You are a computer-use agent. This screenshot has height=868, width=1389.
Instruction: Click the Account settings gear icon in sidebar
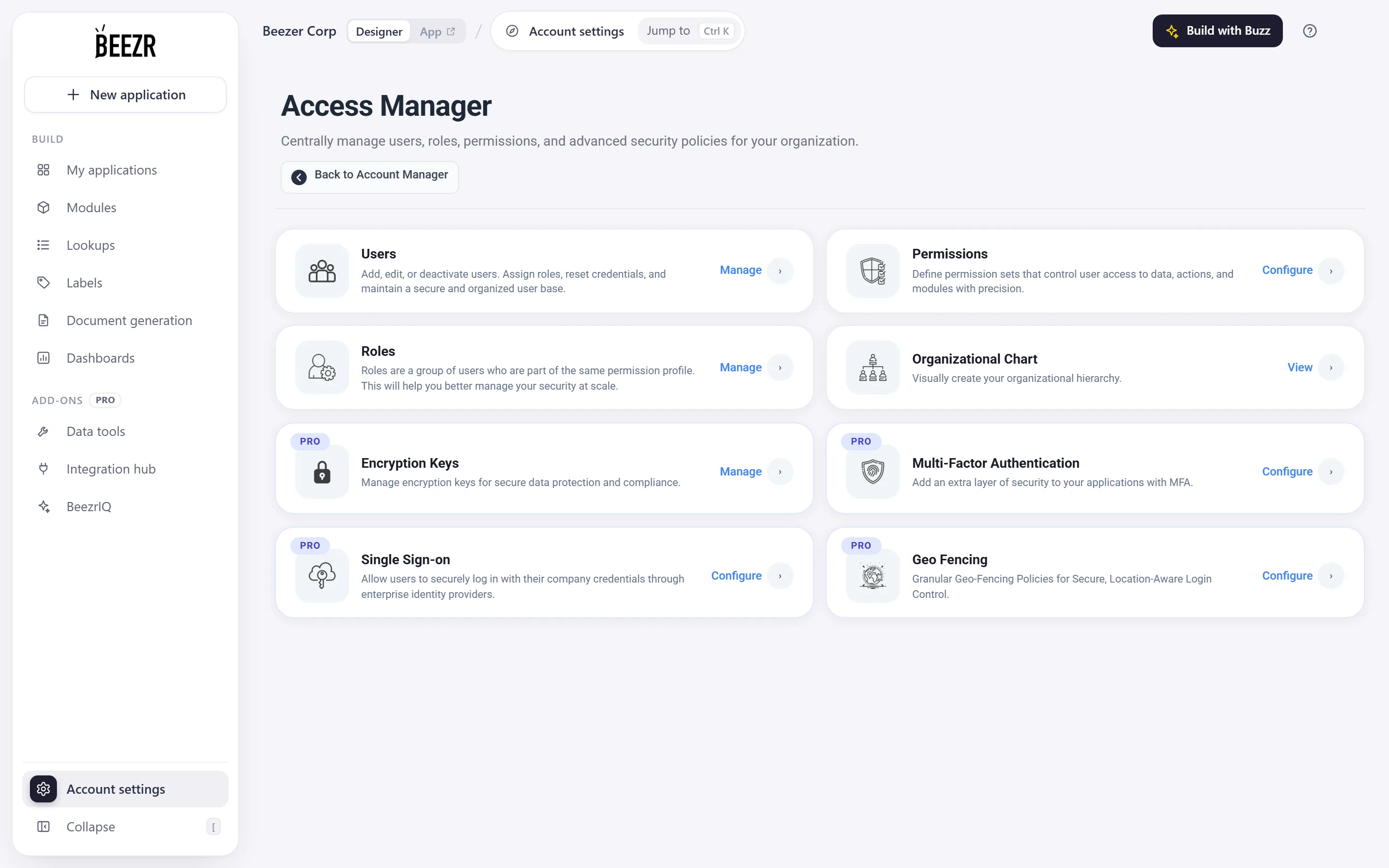[x=43, y=789]
